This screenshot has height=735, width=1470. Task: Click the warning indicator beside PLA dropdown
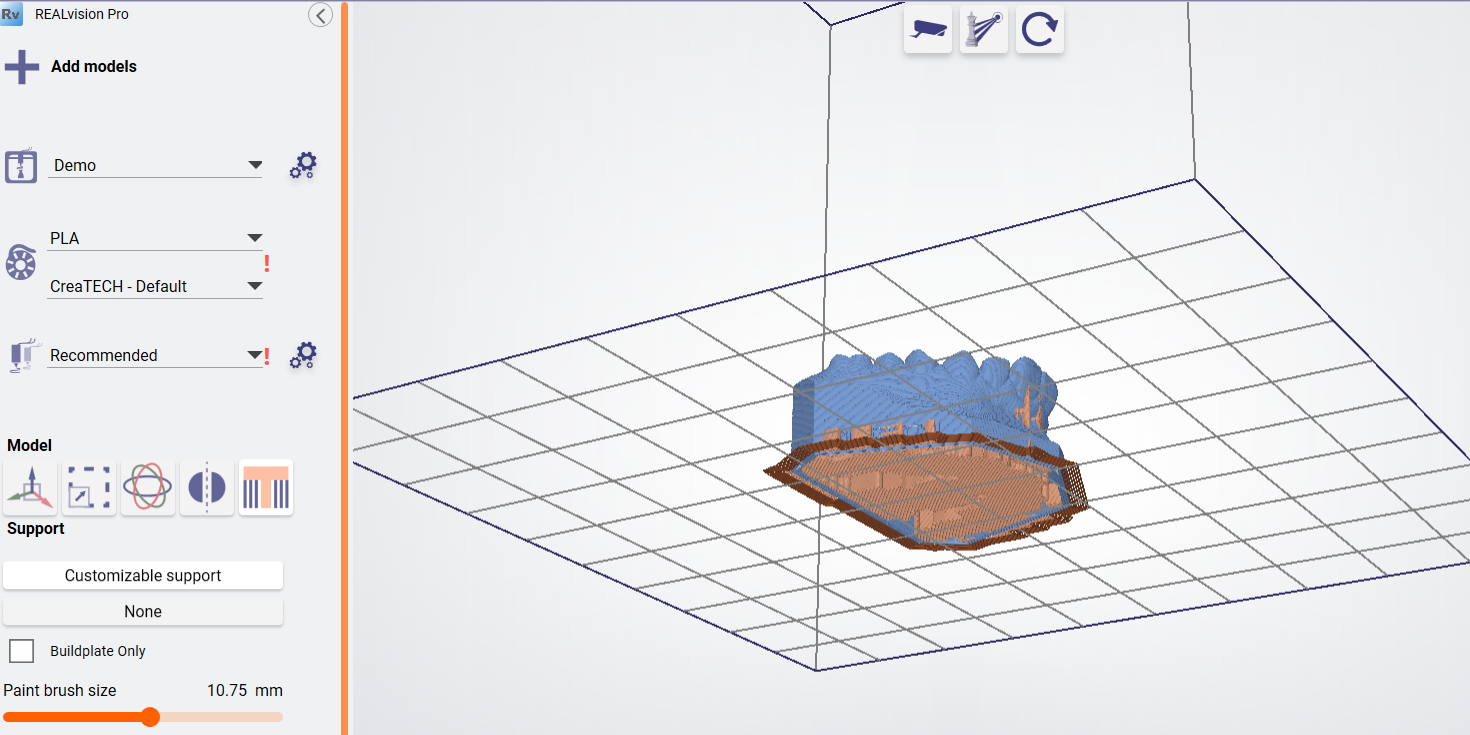click(x=267, y=262)
